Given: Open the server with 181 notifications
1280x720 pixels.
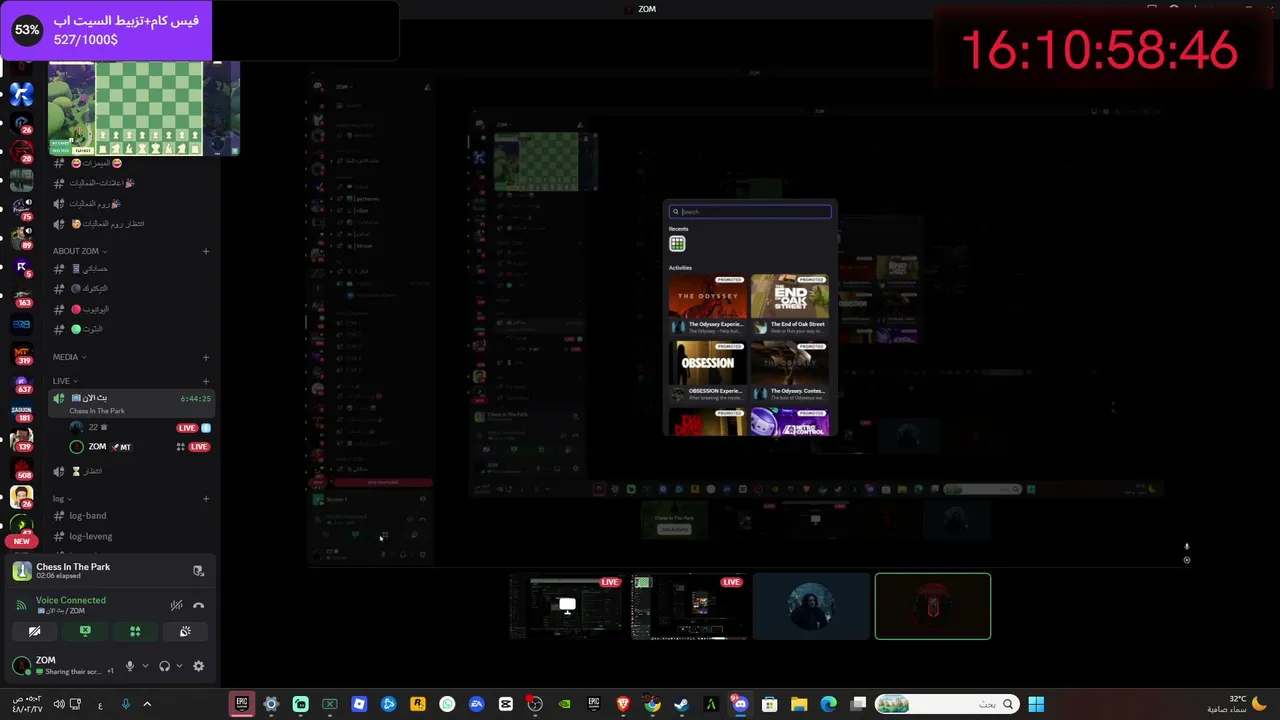Looking at the screenshot, I should (22, 411).
